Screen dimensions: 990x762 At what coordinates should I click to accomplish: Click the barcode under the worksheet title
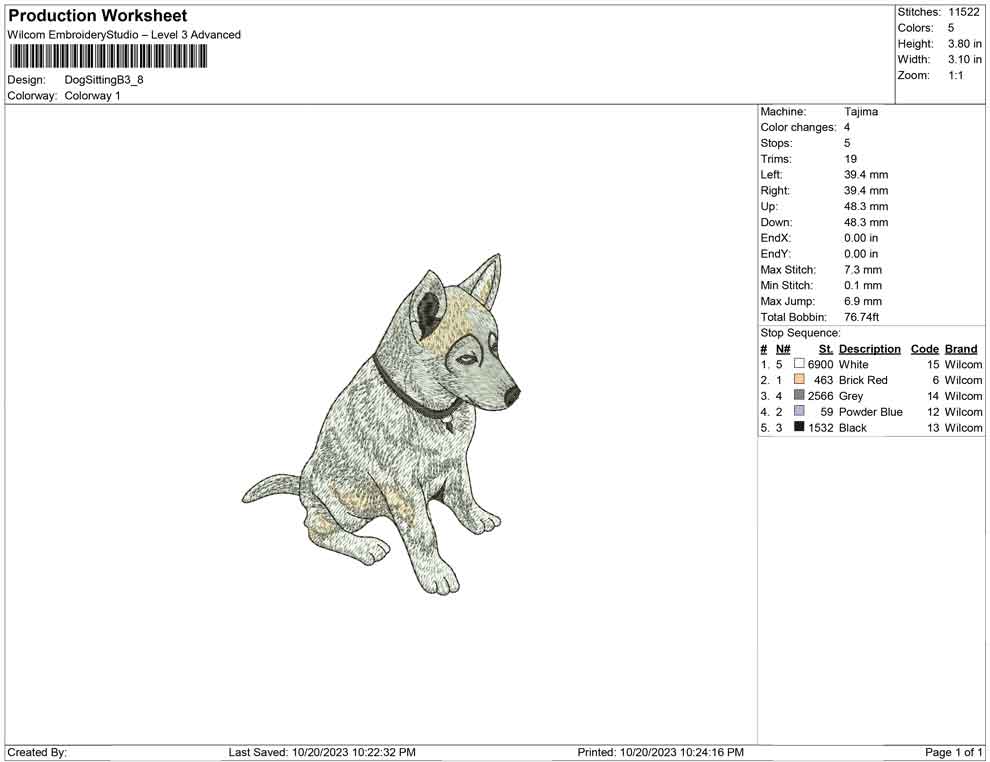109,57
